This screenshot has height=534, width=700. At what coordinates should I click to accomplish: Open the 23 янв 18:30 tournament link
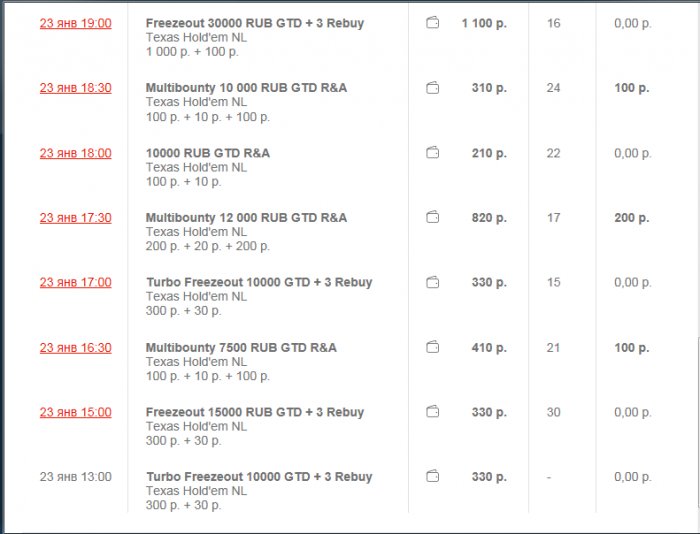pyautogui.click(x=76, y=88)
